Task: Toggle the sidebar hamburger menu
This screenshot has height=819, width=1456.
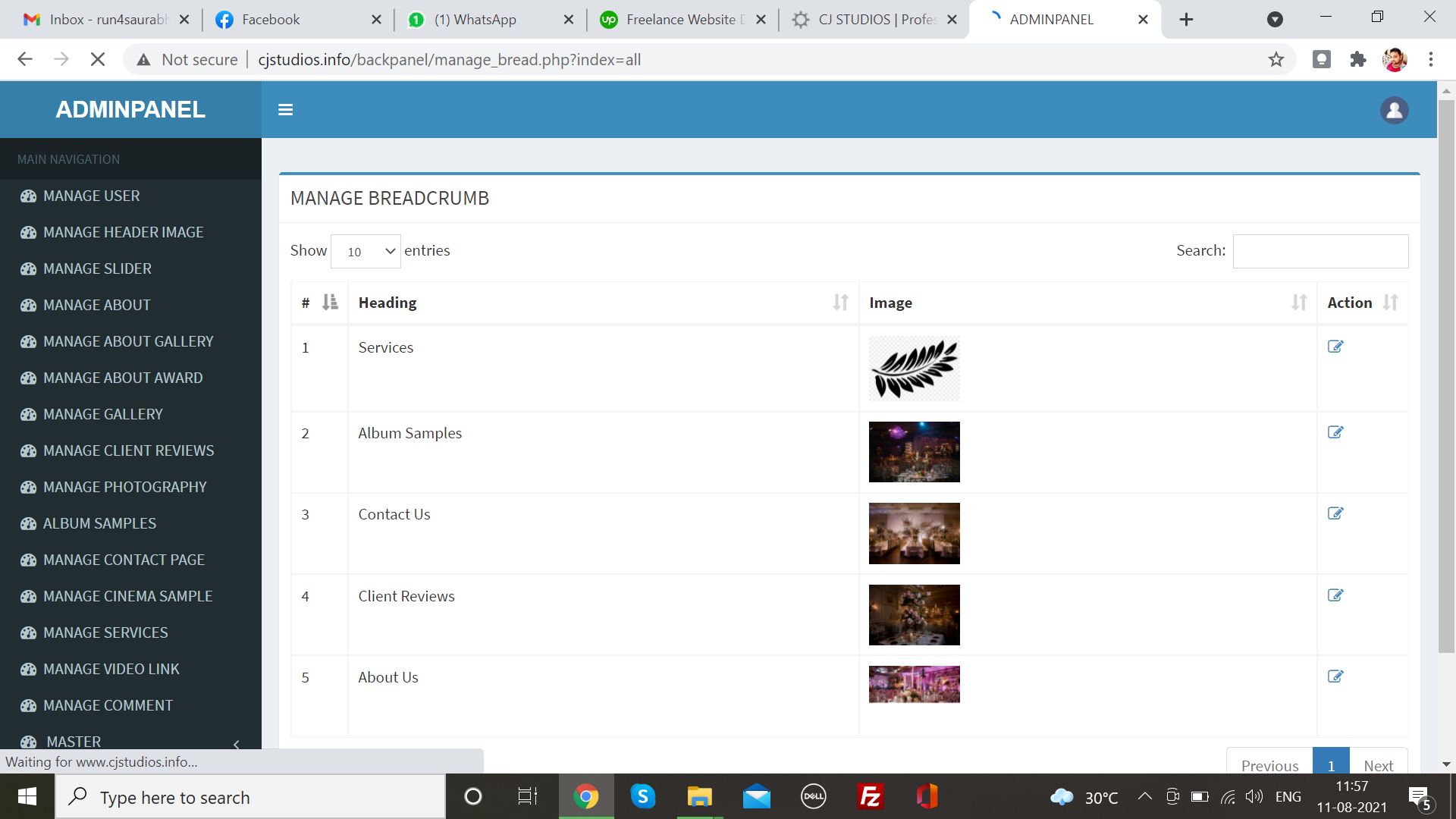Action: coord(285,110)
